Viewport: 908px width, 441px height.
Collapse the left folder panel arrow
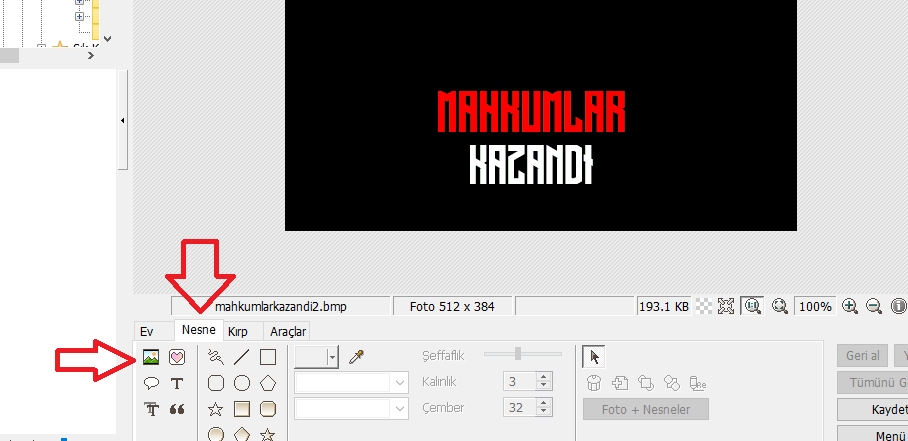pyautogui.click(x=122, y=120)
